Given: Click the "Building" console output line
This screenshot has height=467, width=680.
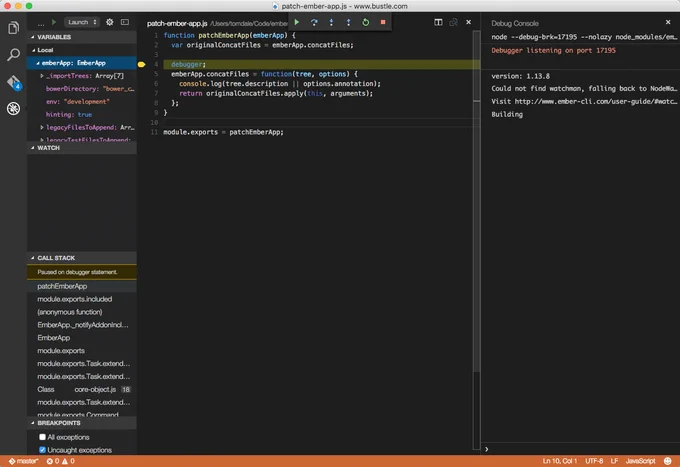Looking at the screenshot, I should pos(507,114).
